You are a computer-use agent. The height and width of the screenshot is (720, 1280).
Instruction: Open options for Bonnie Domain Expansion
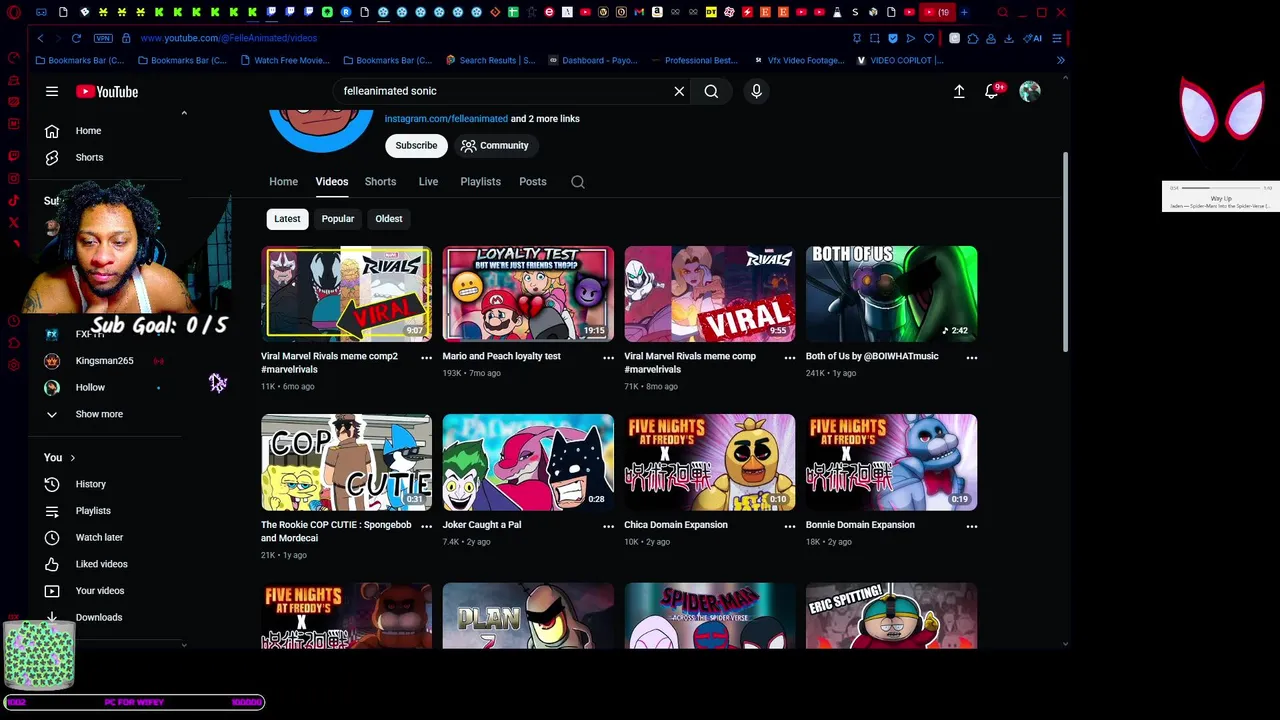(x=971, y=526)
